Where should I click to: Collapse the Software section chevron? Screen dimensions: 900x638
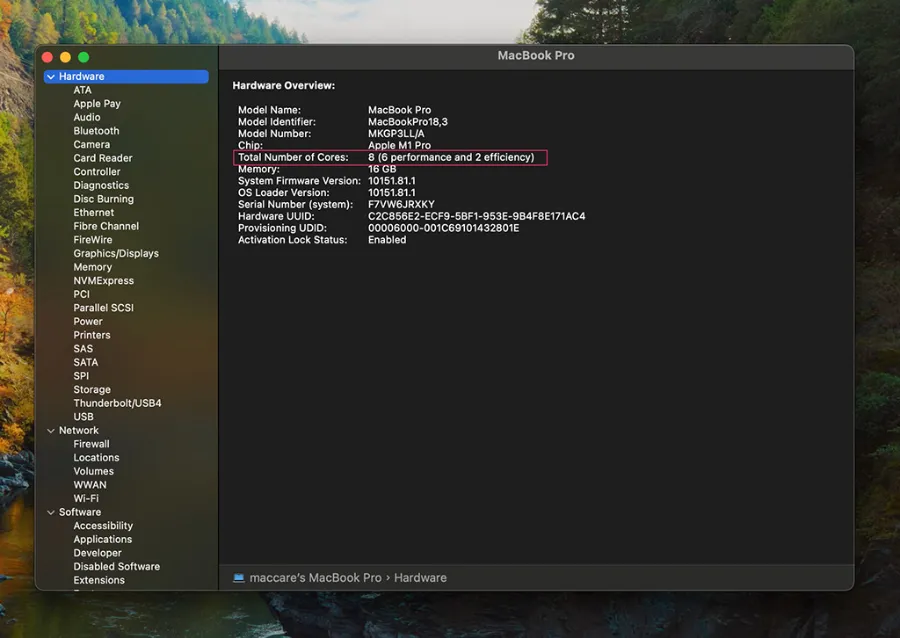pos(51,512)
